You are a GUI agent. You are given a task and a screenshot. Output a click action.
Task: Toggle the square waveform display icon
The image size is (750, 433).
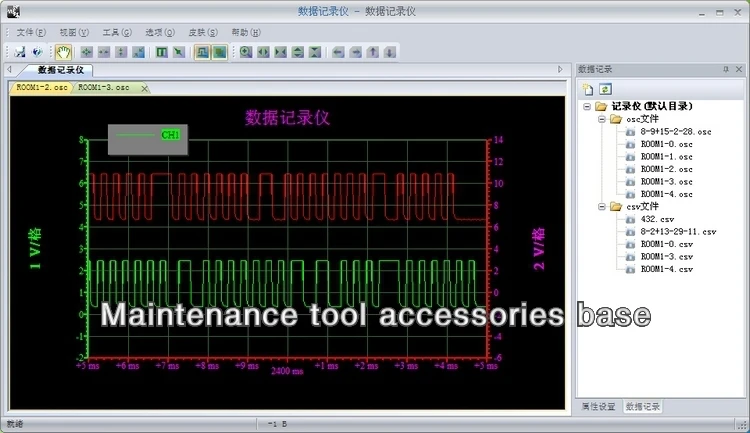(202, 52)
